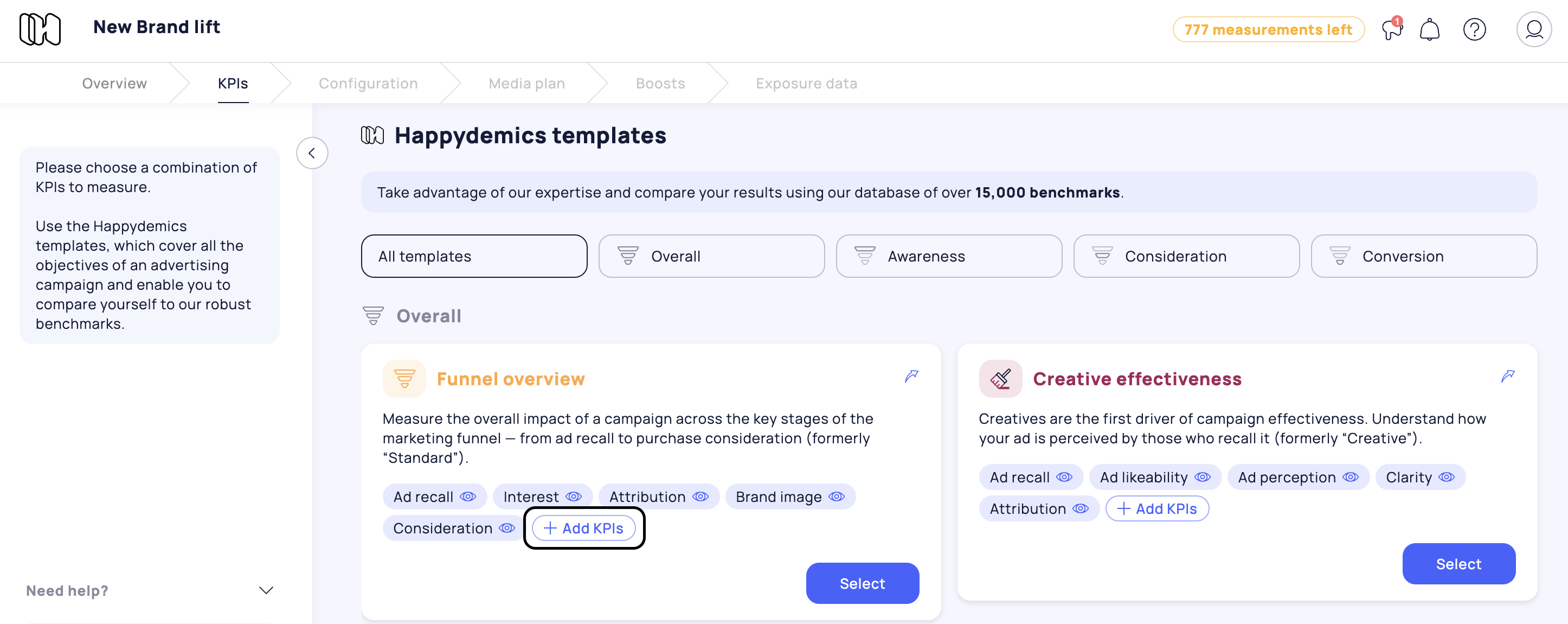Toggle the eye icon on Brand image KPI
The height and width of the screenshot is (624, 1568).
pyautogui.click(x=837, y=496)
